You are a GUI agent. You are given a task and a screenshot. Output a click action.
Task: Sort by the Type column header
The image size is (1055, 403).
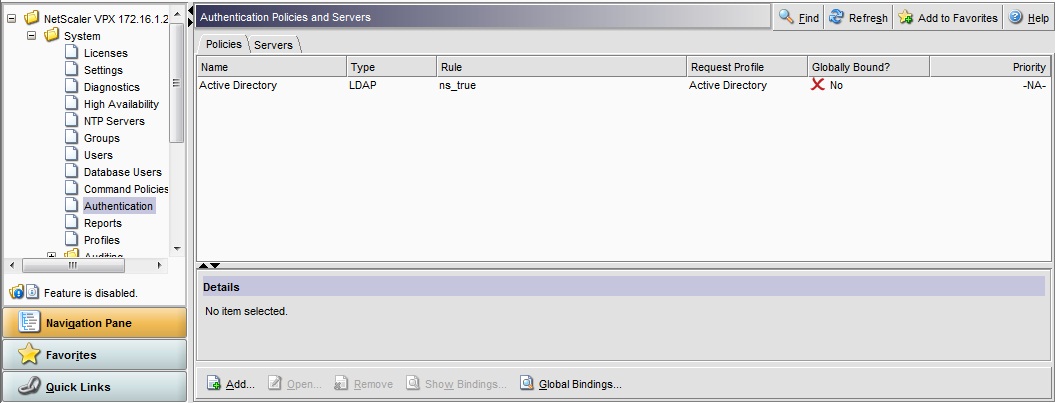[x=392, y=67]
